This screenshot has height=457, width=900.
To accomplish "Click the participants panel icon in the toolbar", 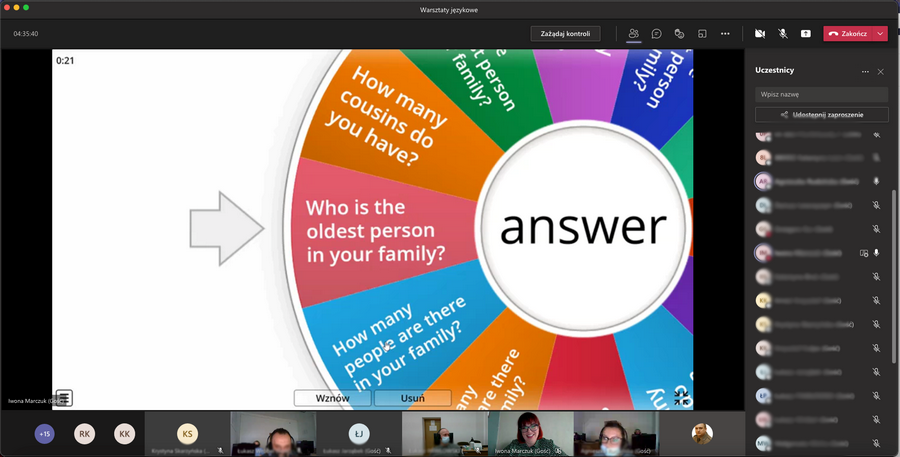I will point(633,33).
